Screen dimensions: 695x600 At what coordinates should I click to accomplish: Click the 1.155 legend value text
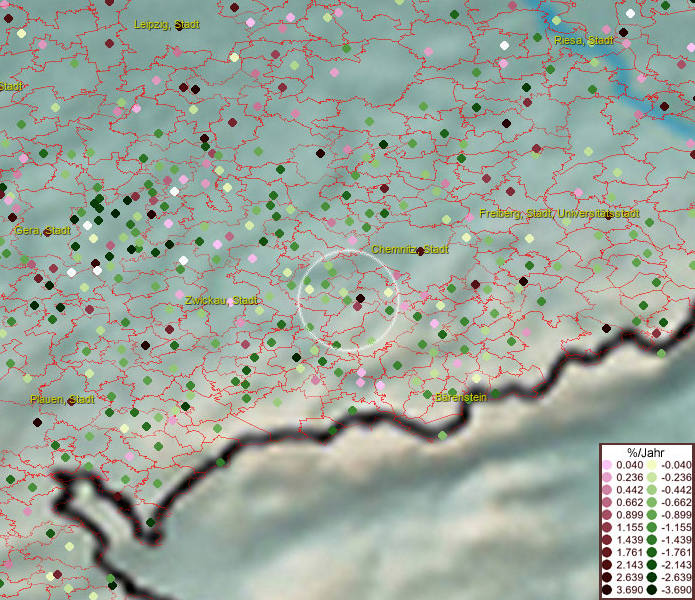point(629,527)
